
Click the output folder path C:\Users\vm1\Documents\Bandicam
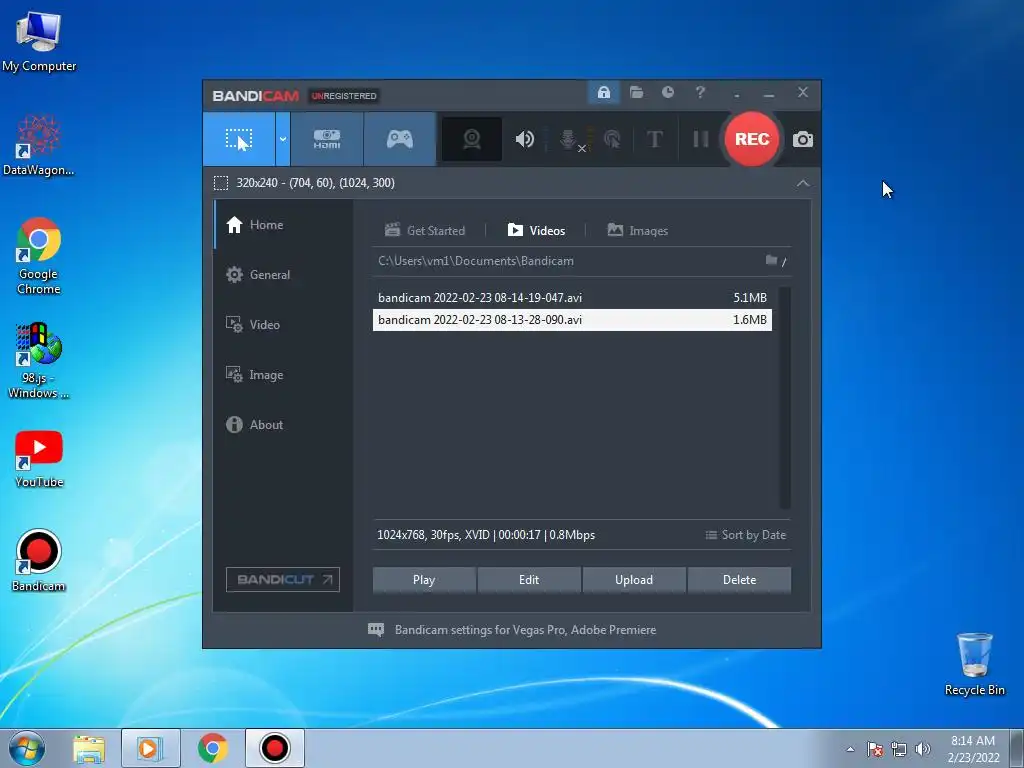(475, 261)
